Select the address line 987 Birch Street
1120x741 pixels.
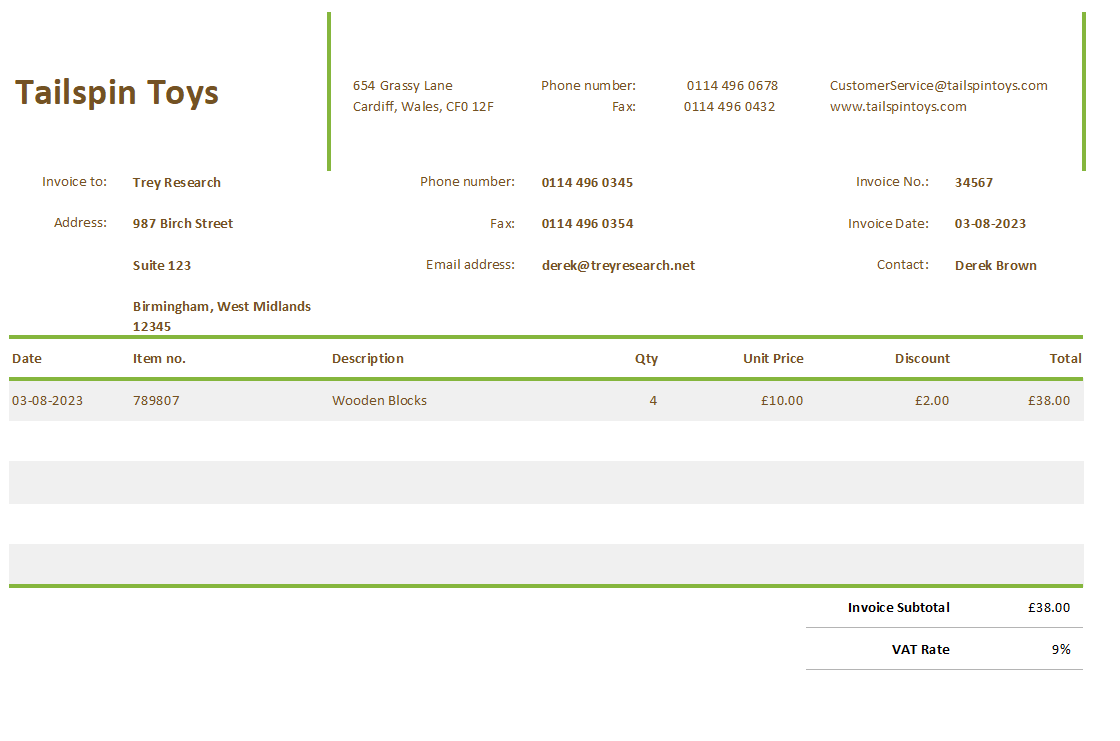[183, 223]
